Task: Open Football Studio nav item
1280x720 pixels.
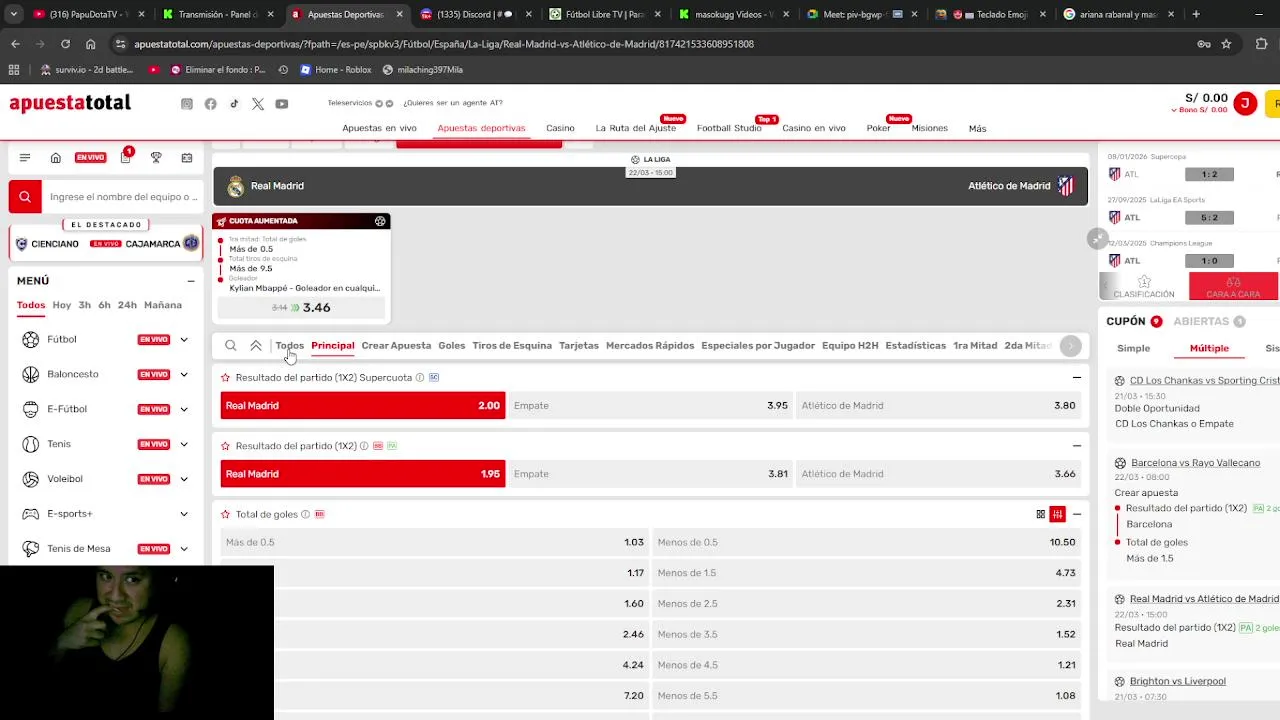Action: click(729, 128)
